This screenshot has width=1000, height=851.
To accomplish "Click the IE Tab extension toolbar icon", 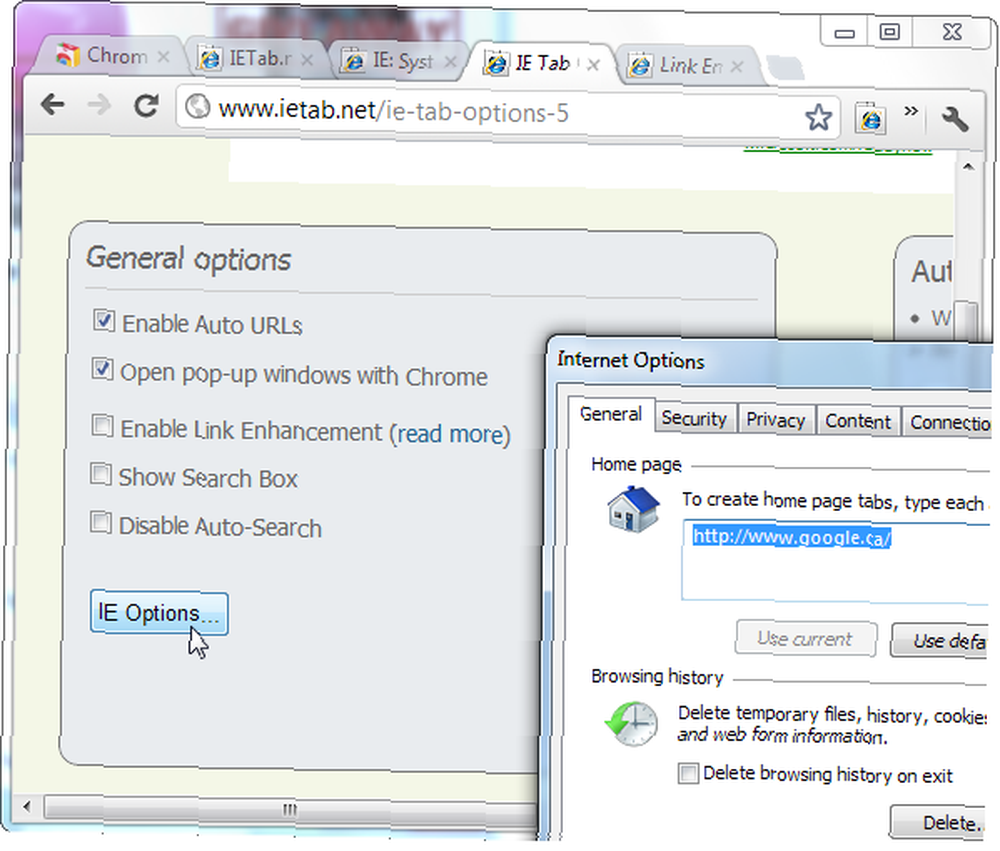I will point(871,119).
